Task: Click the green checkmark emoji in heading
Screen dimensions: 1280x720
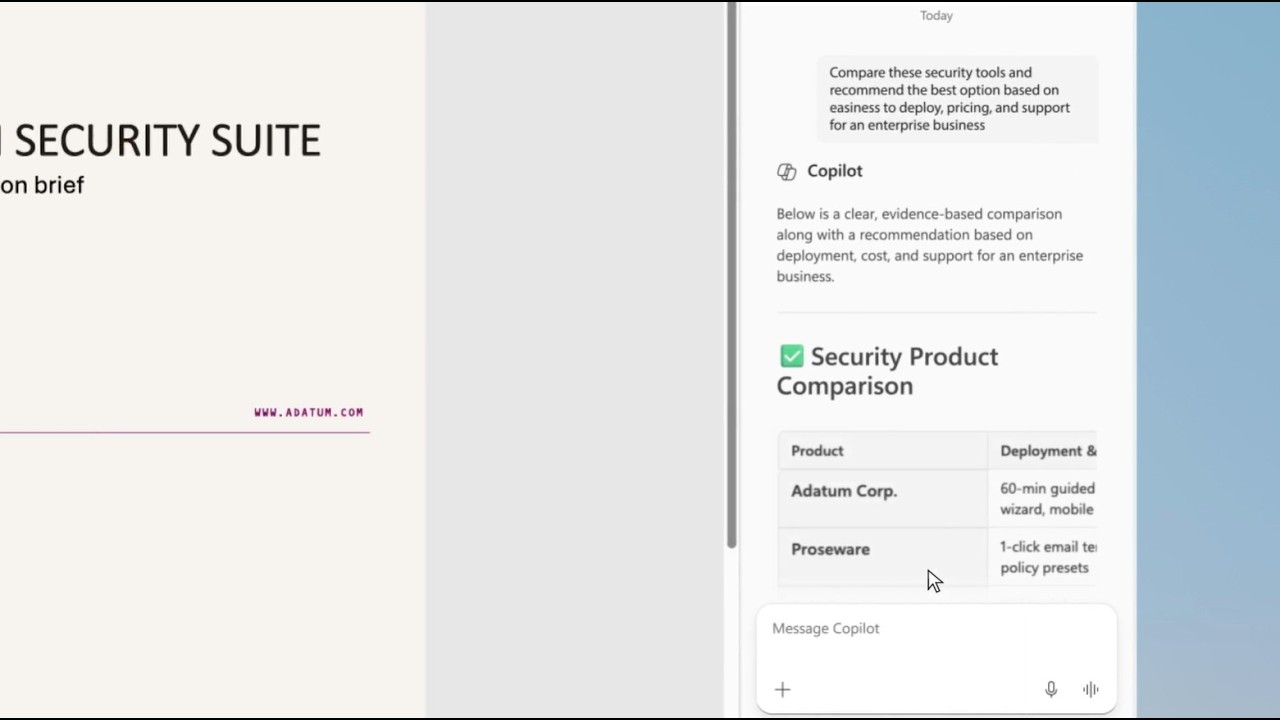Action: [x=791, y=356]
